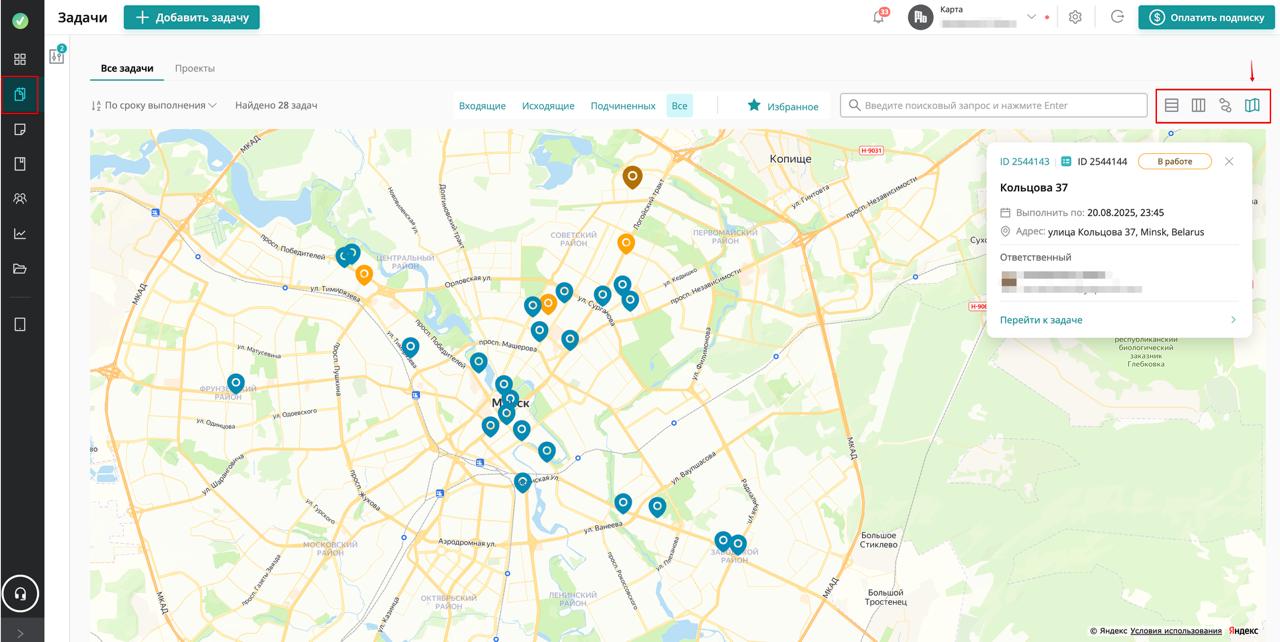Open the mobile device icon in sidebar

point(20,324)
